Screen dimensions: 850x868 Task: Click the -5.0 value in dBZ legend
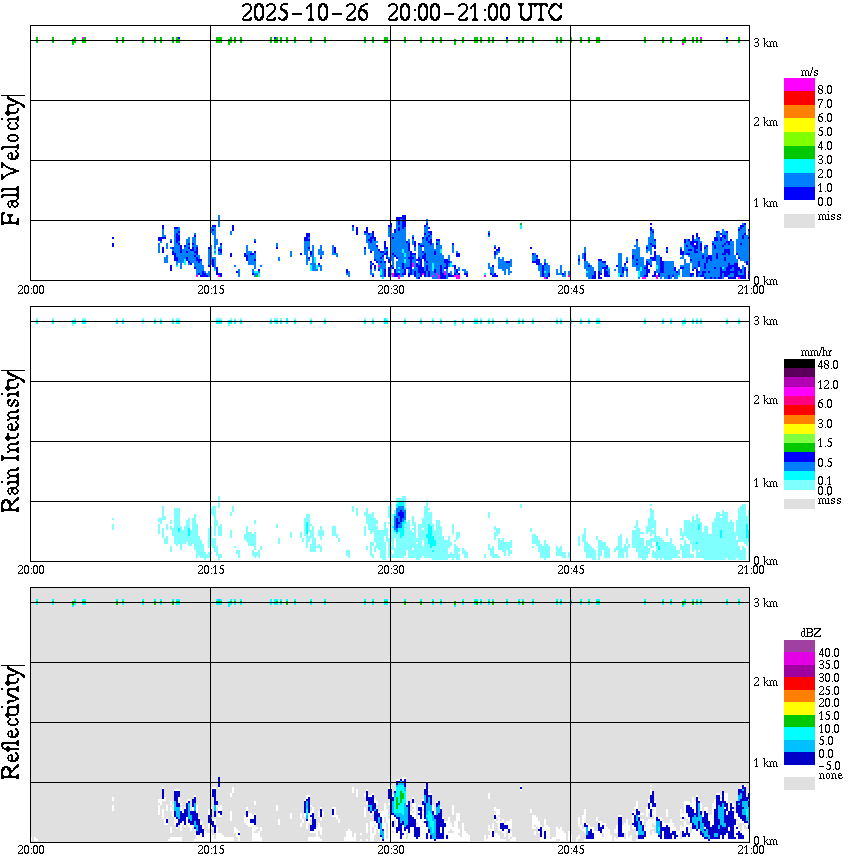tap(829, 766)
